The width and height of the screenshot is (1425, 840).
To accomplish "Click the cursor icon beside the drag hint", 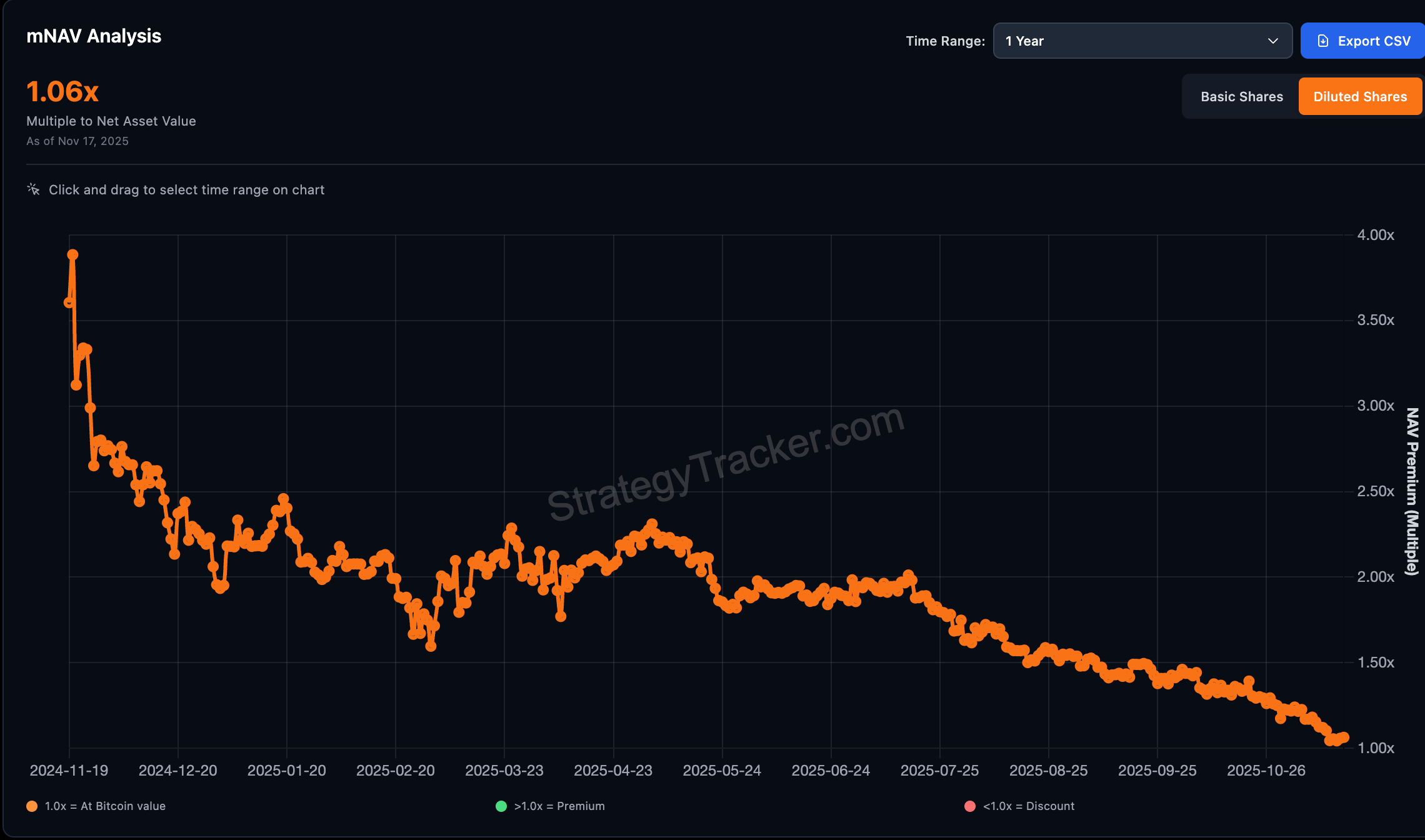I will (32, 189).
